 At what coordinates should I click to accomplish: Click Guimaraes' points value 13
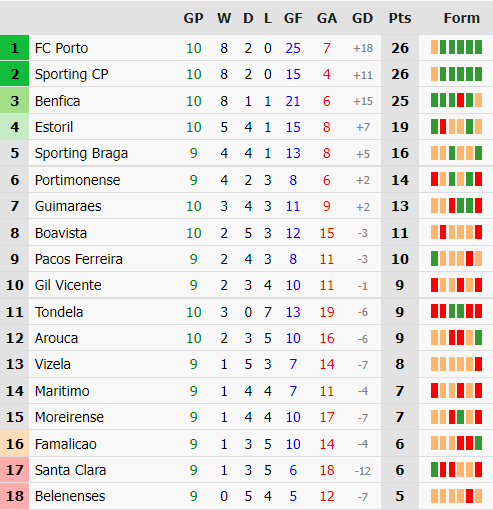pyautogui.click(x=400, y=206)
